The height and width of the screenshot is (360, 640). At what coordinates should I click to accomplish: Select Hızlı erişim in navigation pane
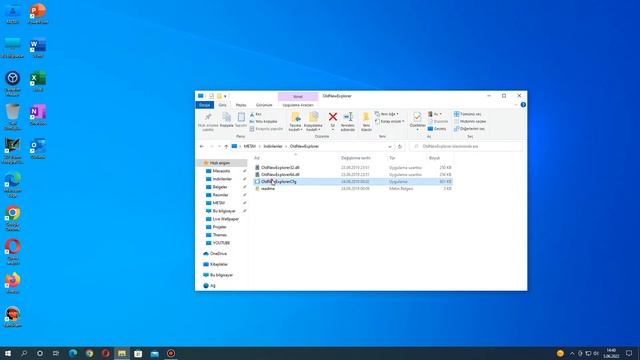coord(220,163)
